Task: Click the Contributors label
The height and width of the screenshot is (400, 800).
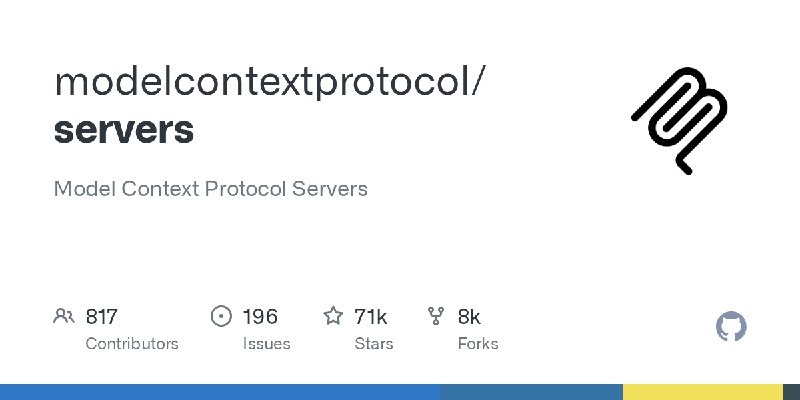Action: click(x=132, y=344)
